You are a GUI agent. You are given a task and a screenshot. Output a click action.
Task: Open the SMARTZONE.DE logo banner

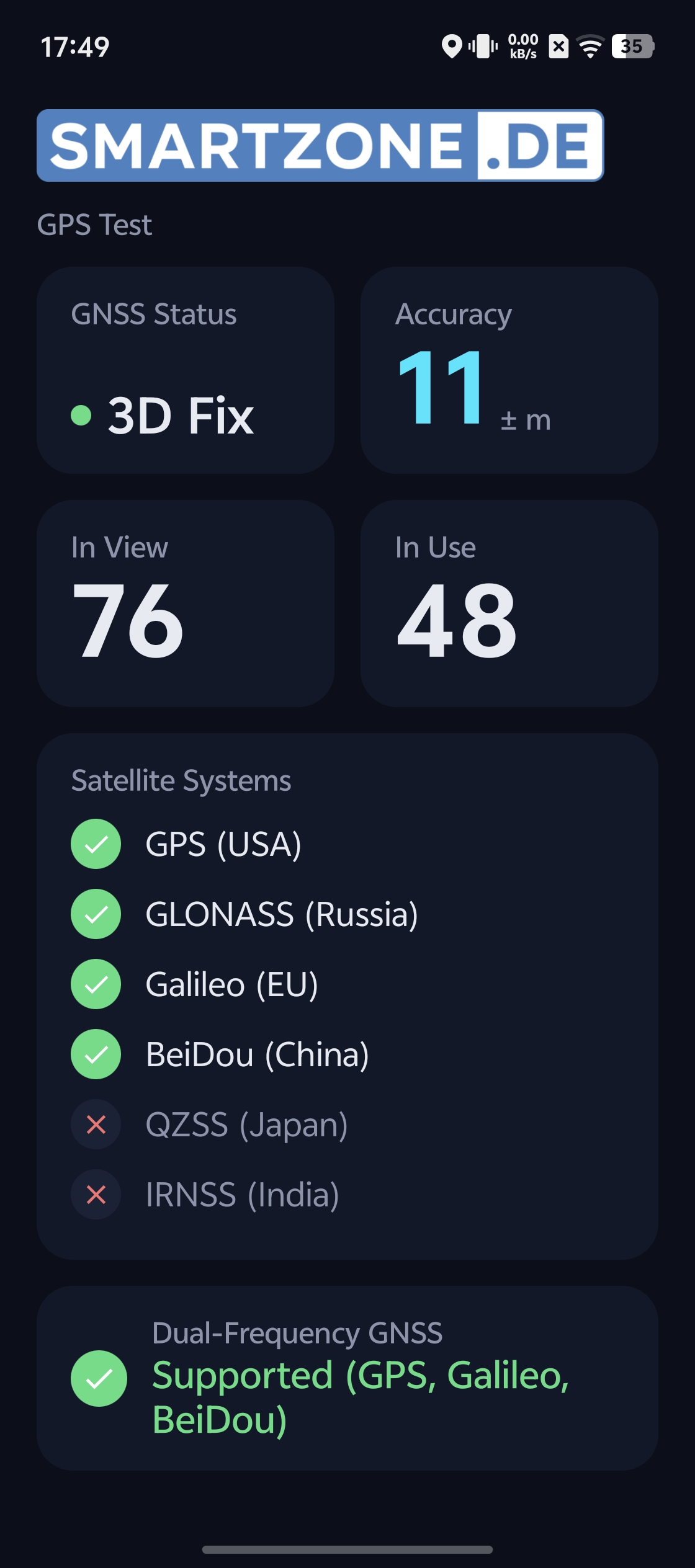tap(320, 146)
